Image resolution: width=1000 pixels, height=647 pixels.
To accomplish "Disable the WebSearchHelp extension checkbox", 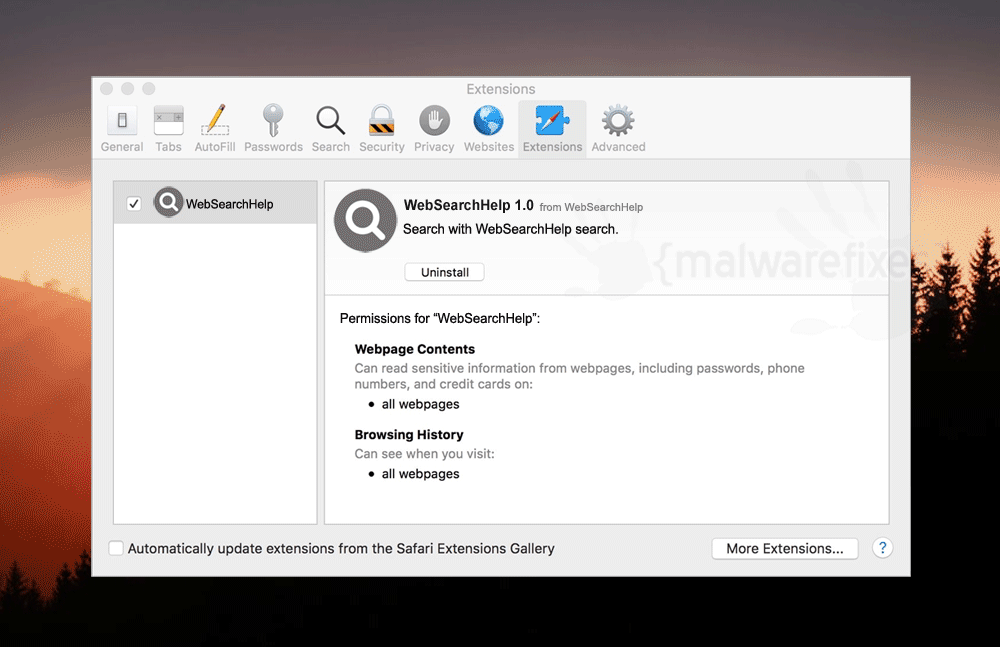I will pos(134,204).
